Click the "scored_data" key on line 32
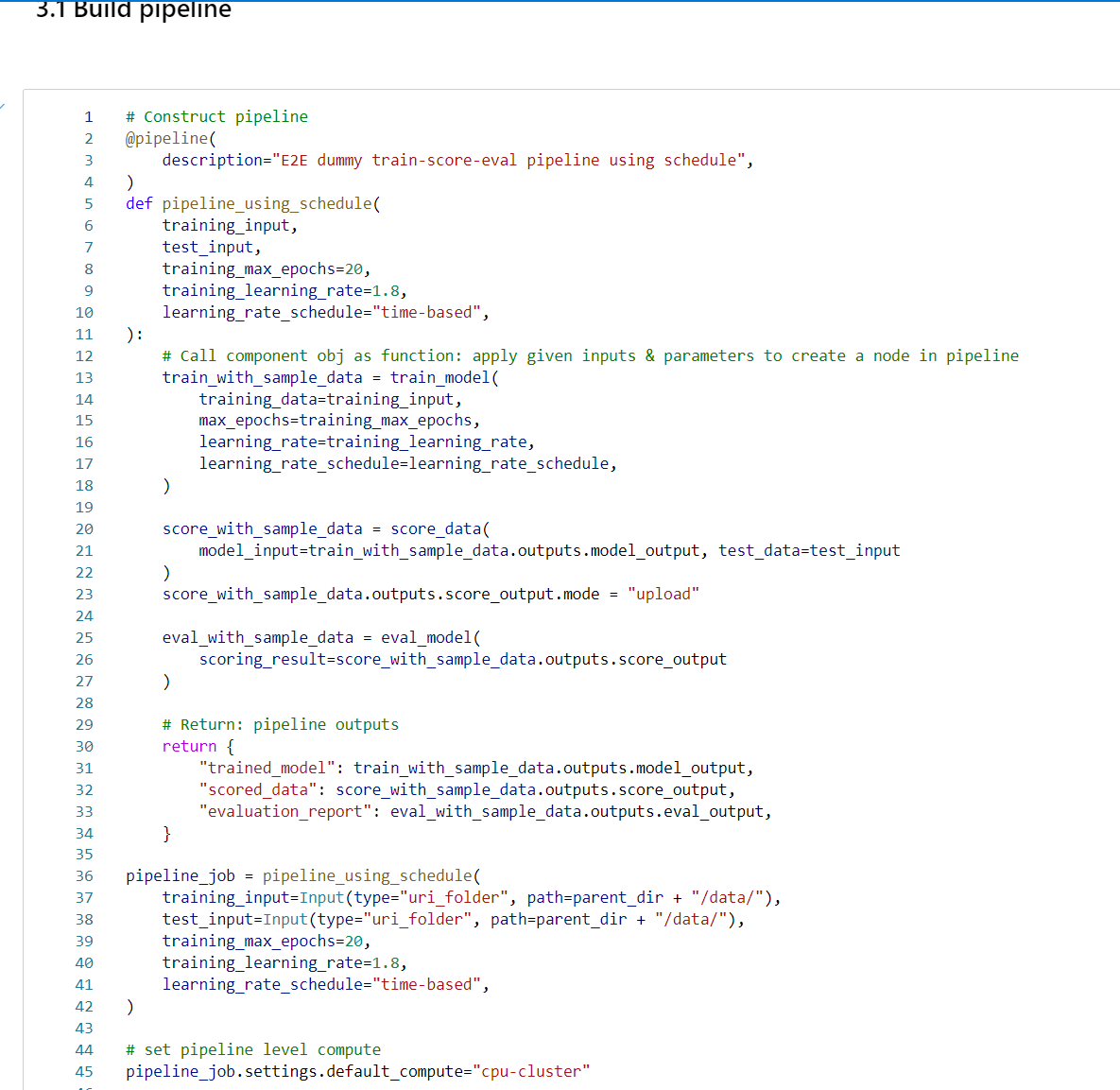 point(257,790)
